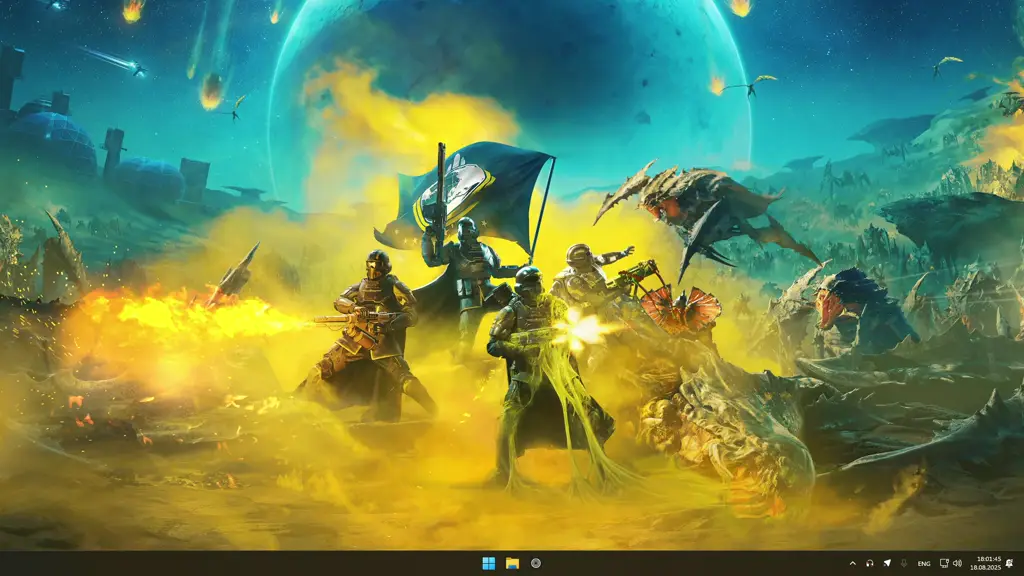The width and height of the screenshot is (1024, 576).
Task: Open the notification bell panel
Action: click(x=1010, y=563)
